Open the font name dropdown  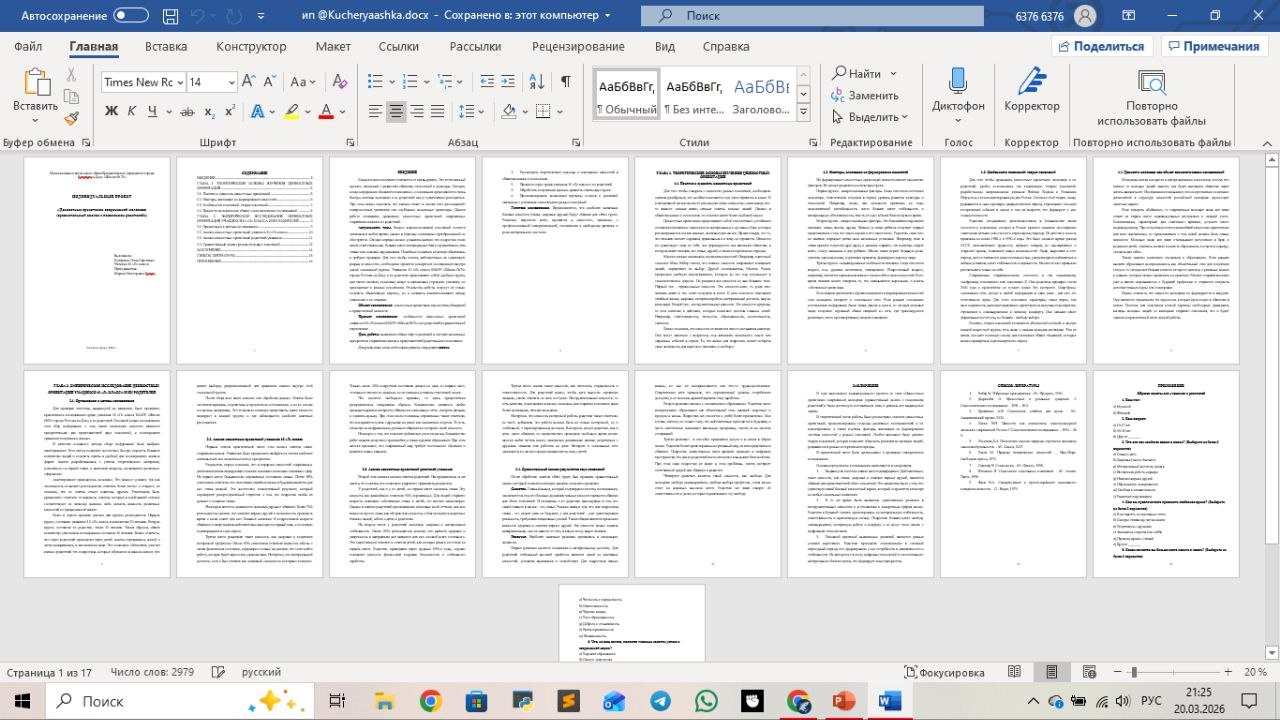click(179, 82)
